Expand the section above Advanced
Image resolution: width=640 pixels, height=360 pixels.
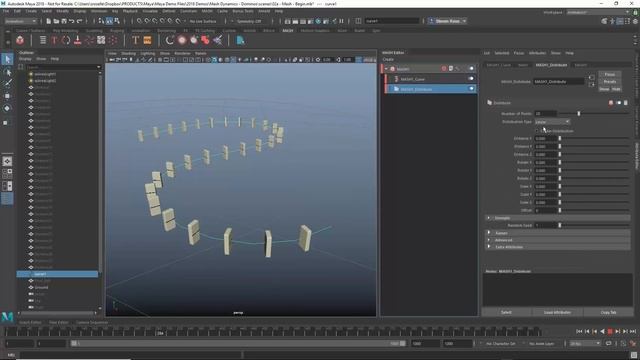point(489,233)
